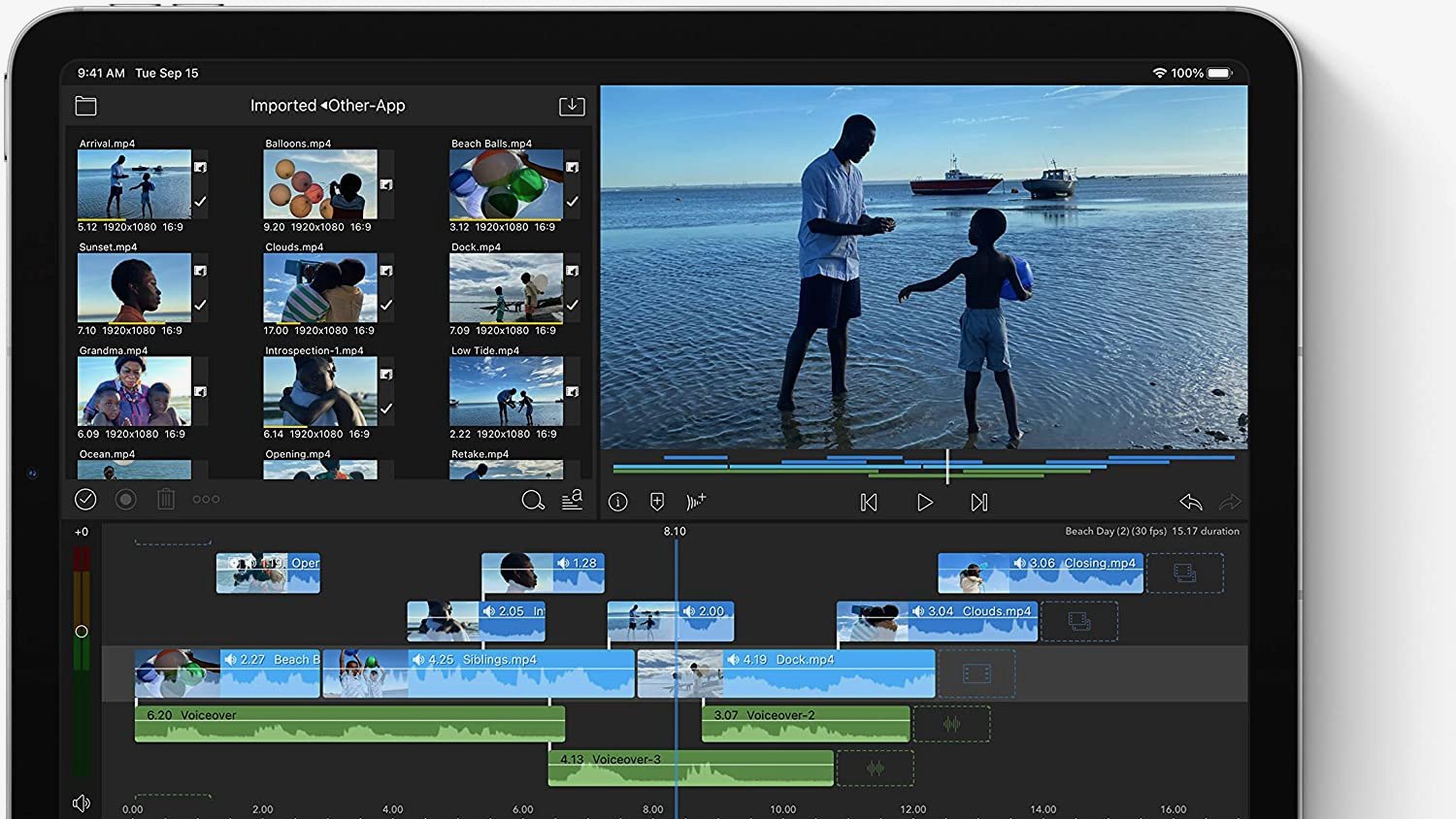Expand the Imported Other-App source title
This screenshot has width=1456, height=819.
click(327, 106)
